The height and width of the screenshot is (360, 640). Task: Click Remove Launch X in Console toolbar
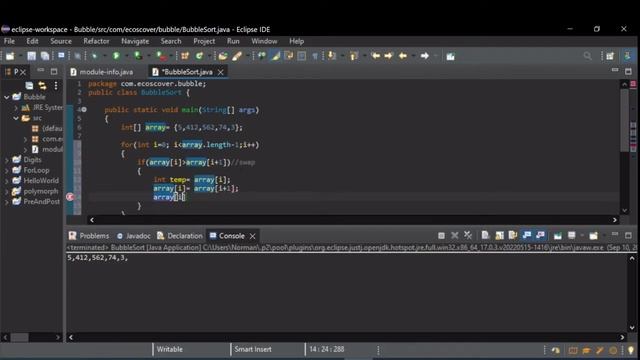pyautogui.click(x=455, y=236)
